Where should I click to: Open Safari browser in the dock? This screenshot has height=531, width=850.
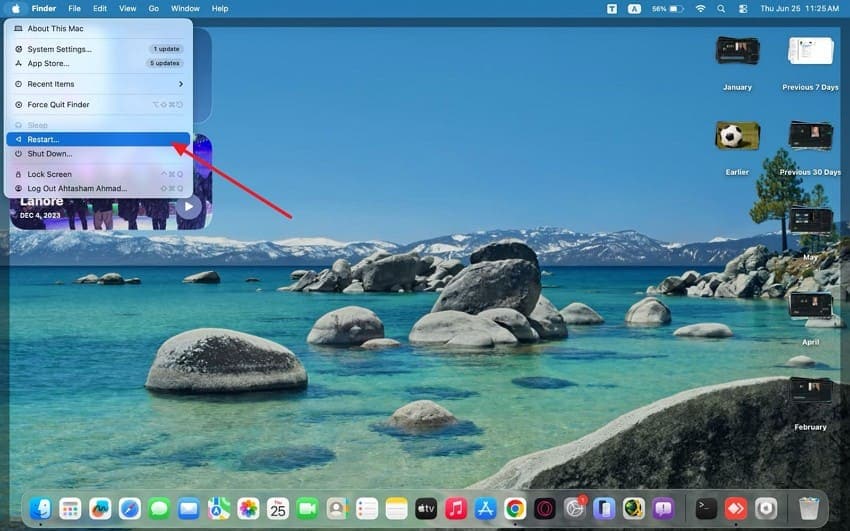pyautogui.click(x=130, y=509)
